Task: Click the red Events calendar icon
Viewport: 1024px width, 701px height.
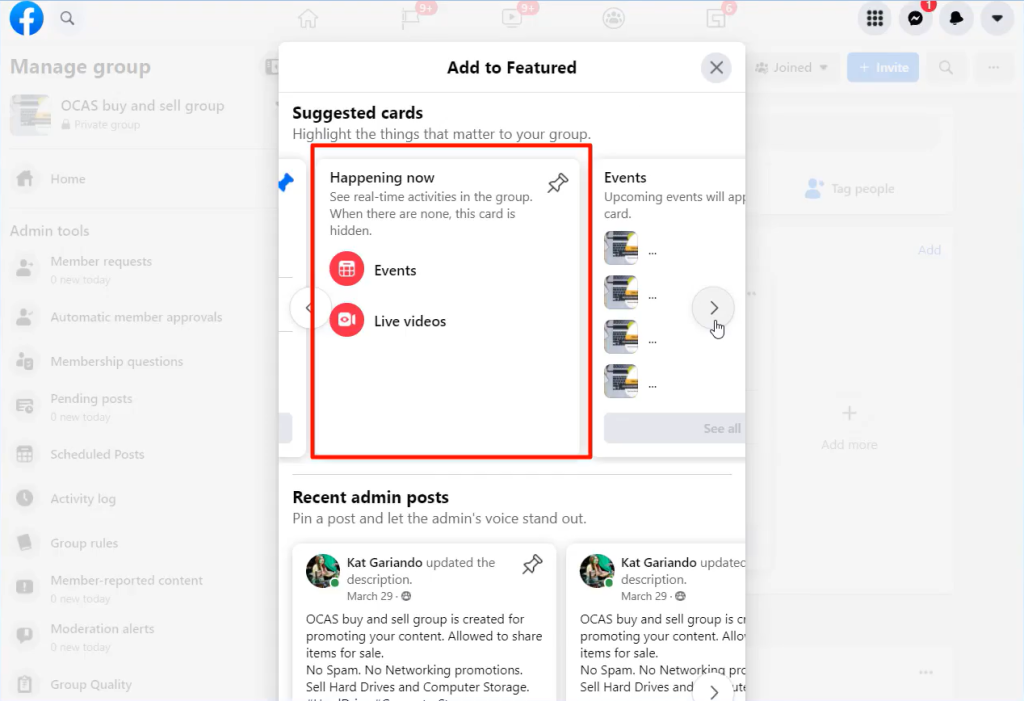Action: point(347,270)
